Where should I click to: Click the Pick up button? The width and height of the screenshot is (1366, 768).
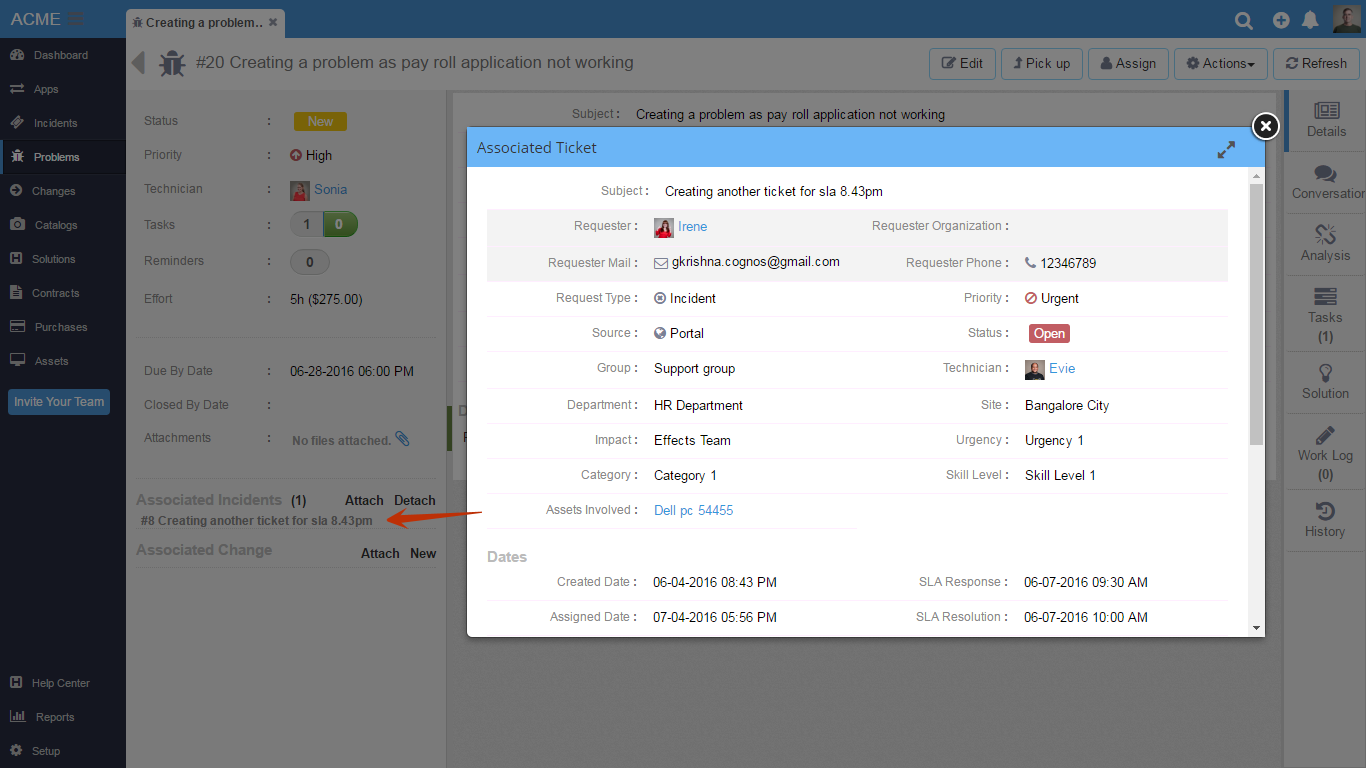[x=1041, y=63]
